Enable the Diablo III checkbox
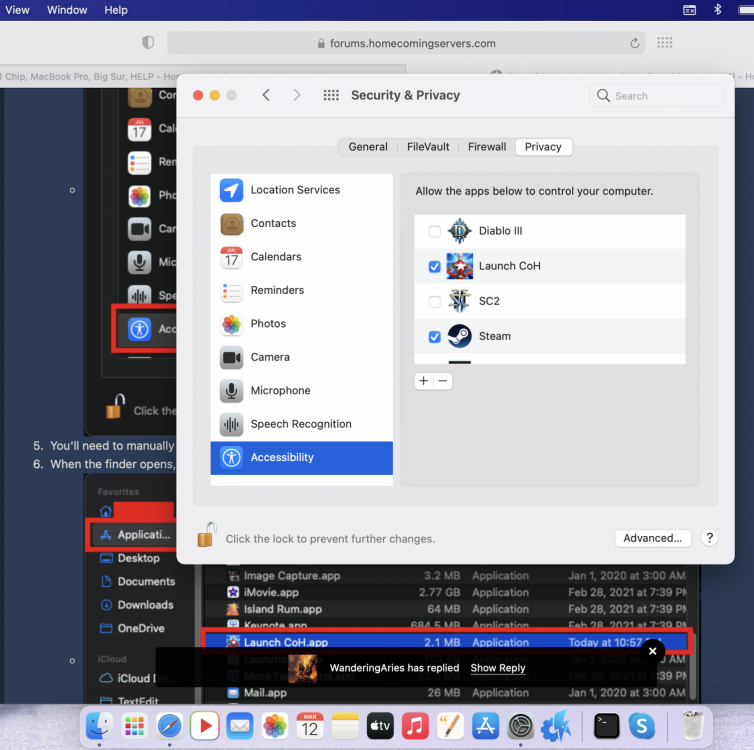Viewport: 754px width, 750px height. (434, 232)
